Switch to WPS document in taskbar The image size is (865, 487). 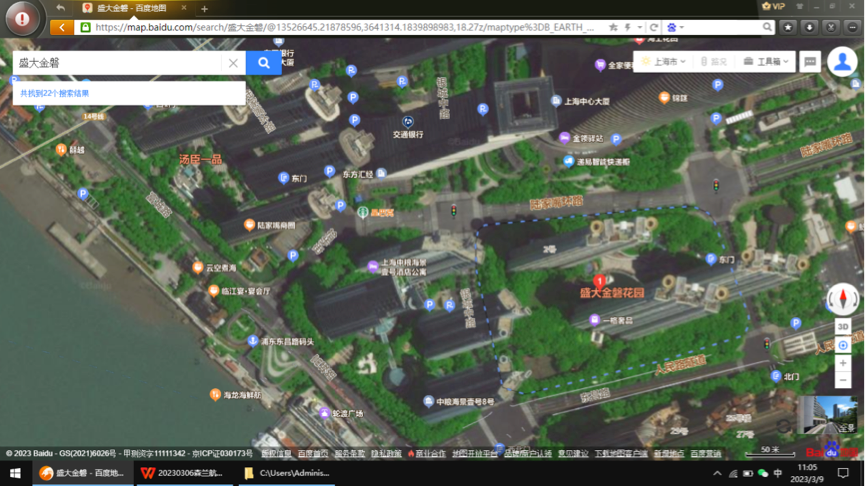click(x=183, y=473)
